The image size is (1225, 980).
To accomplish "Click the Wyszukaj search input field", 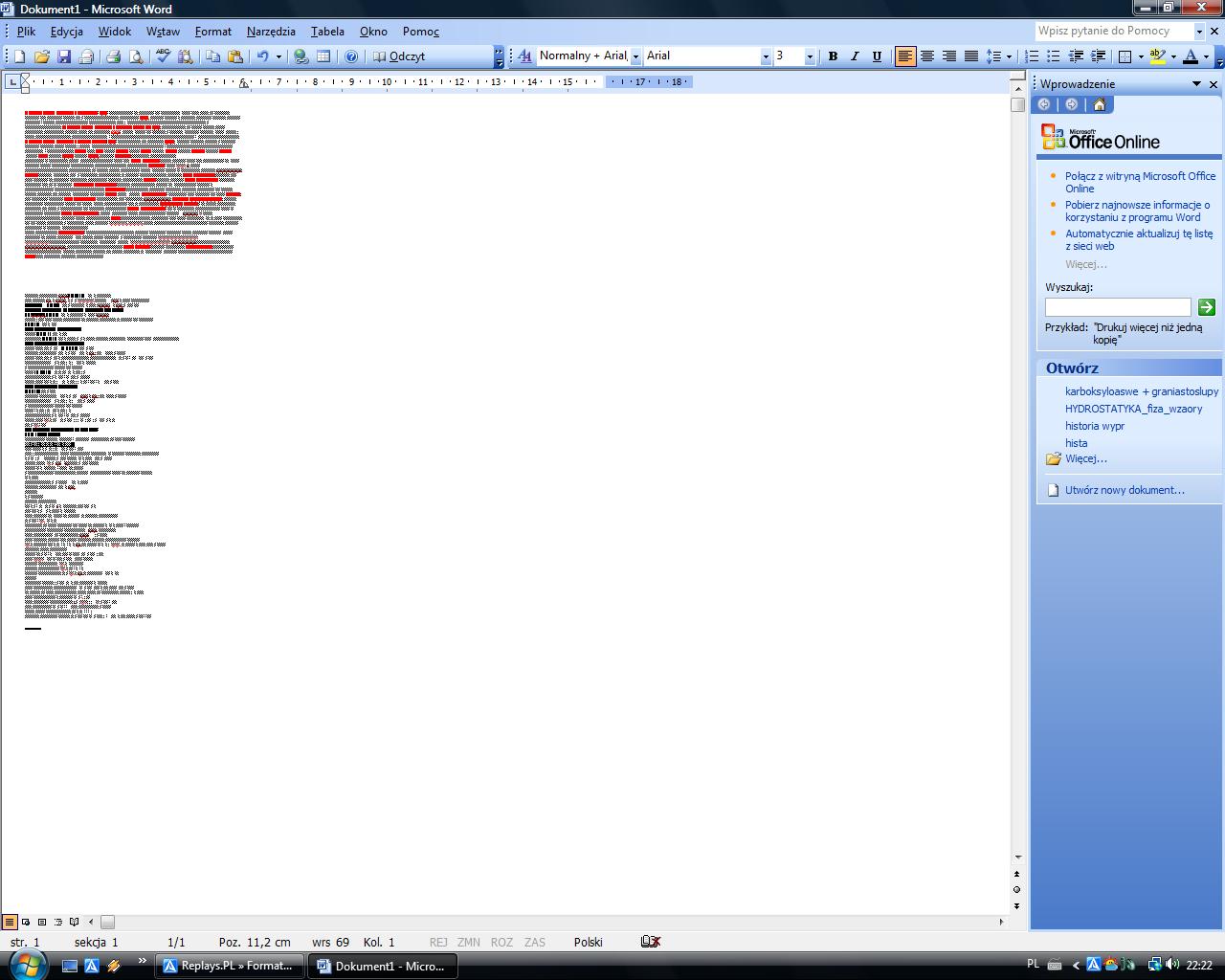I will (1117, 307).
